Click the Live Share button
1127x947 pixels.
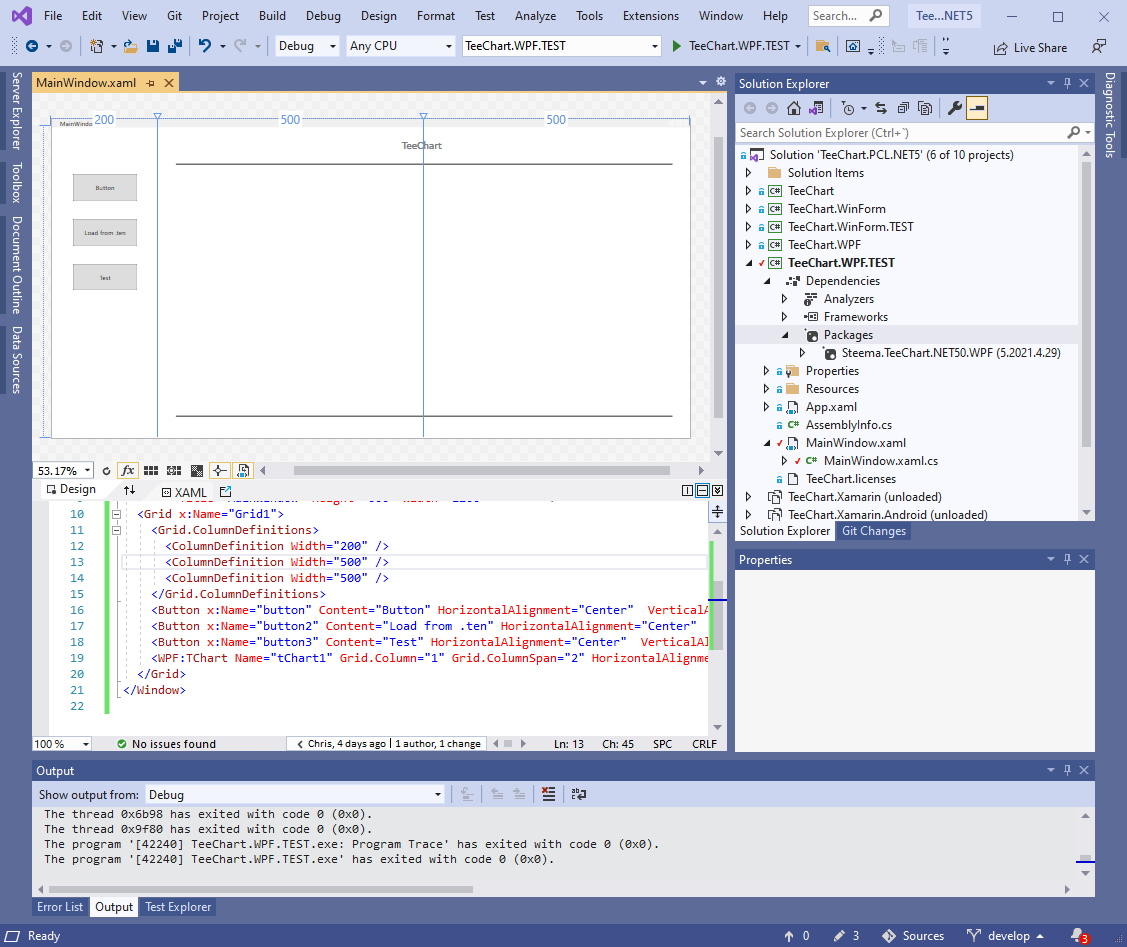(x=1030, y=48)
